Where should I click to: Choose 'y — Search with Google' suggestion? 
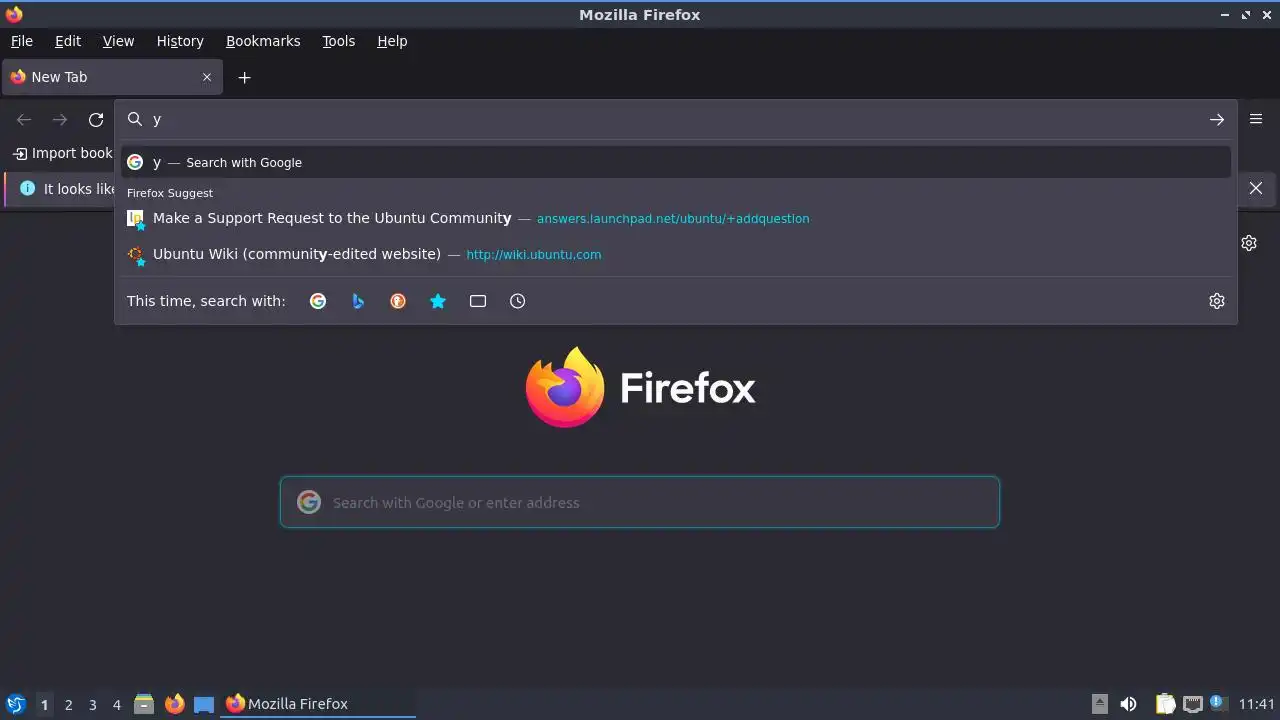[x=676, y=162]
